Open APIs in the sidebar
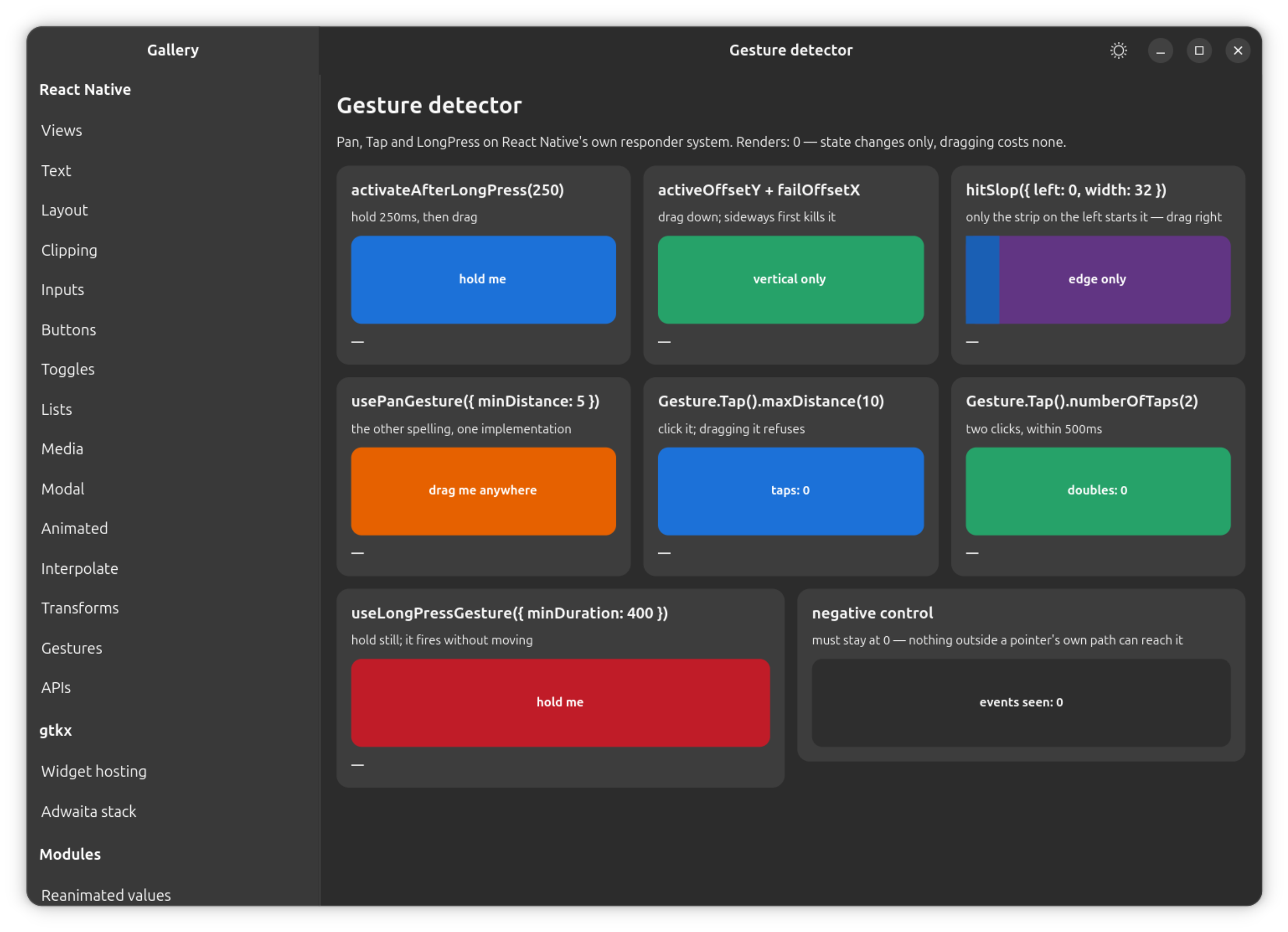The height and width of the screenshot is (932, 1288). [173, 687]
